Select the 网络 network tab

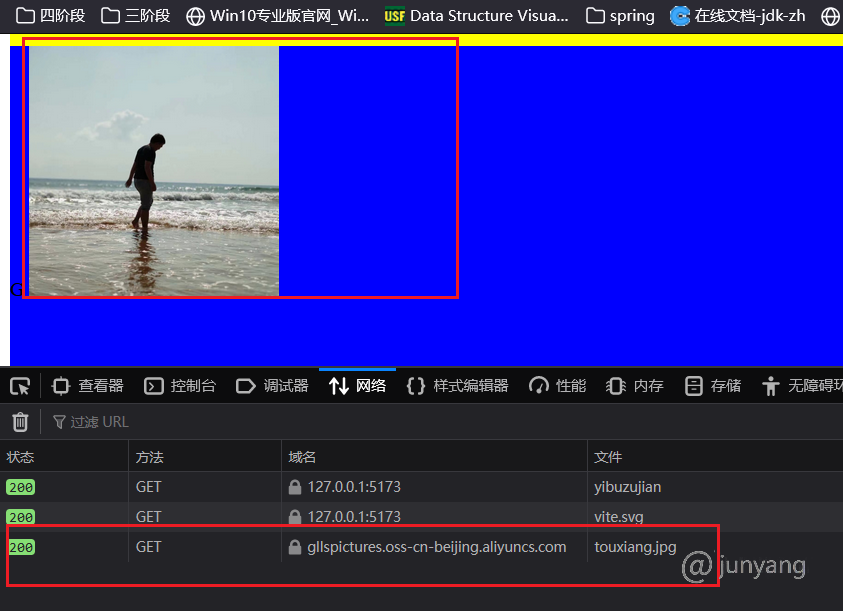point(358,386)
